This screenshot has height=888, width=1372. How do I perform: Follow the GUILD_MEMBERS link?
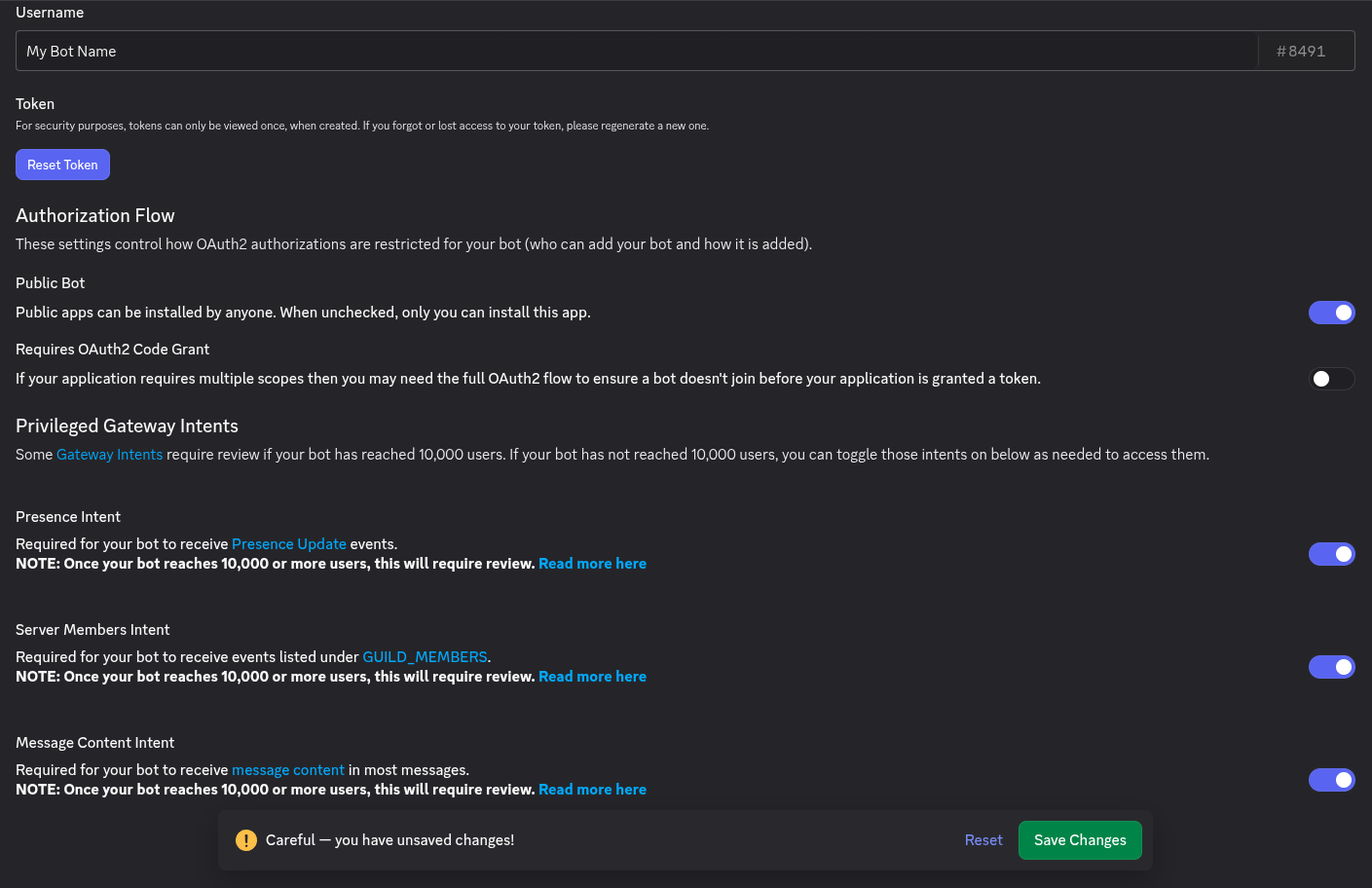[425, 657]
